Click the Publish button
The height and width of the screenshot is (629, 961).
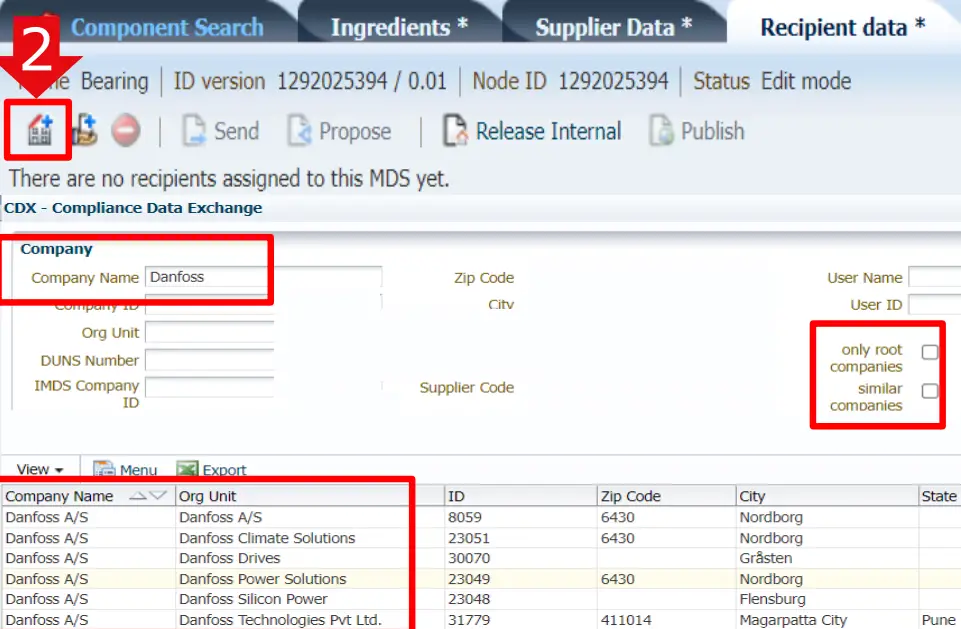coord(697,131)
